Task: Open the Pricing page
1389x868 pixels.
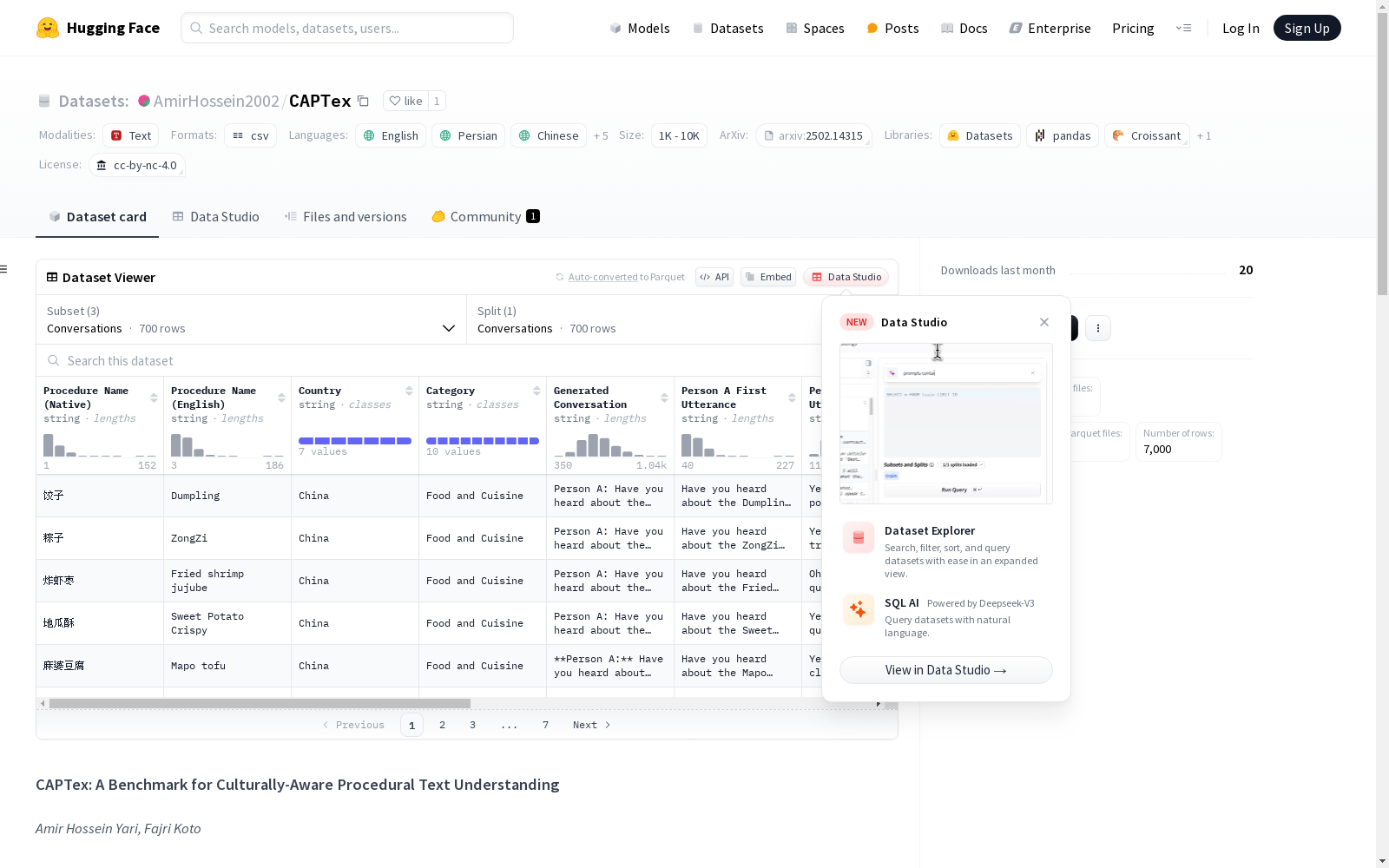Action: click(1133, 28)
